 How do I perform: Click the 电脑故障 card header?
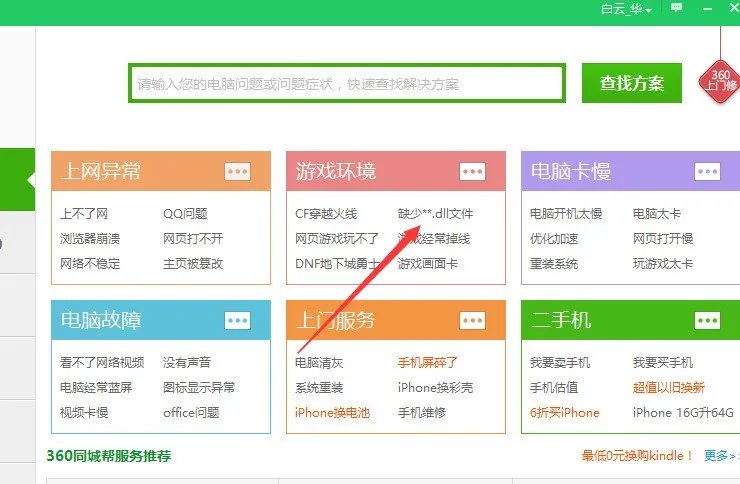(x=161, y=320)
